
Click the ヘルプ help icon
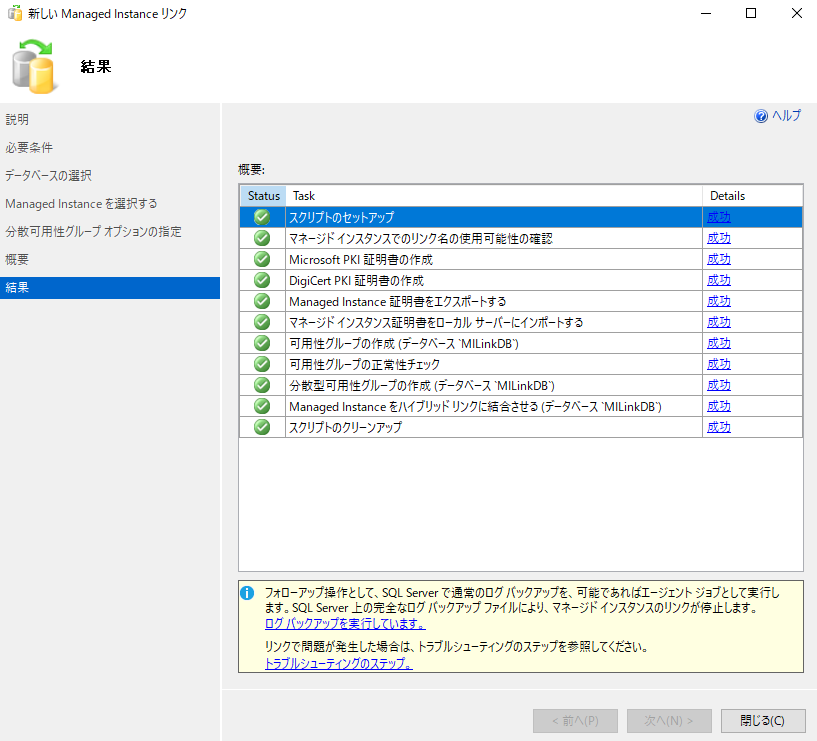tap(762, 116)
